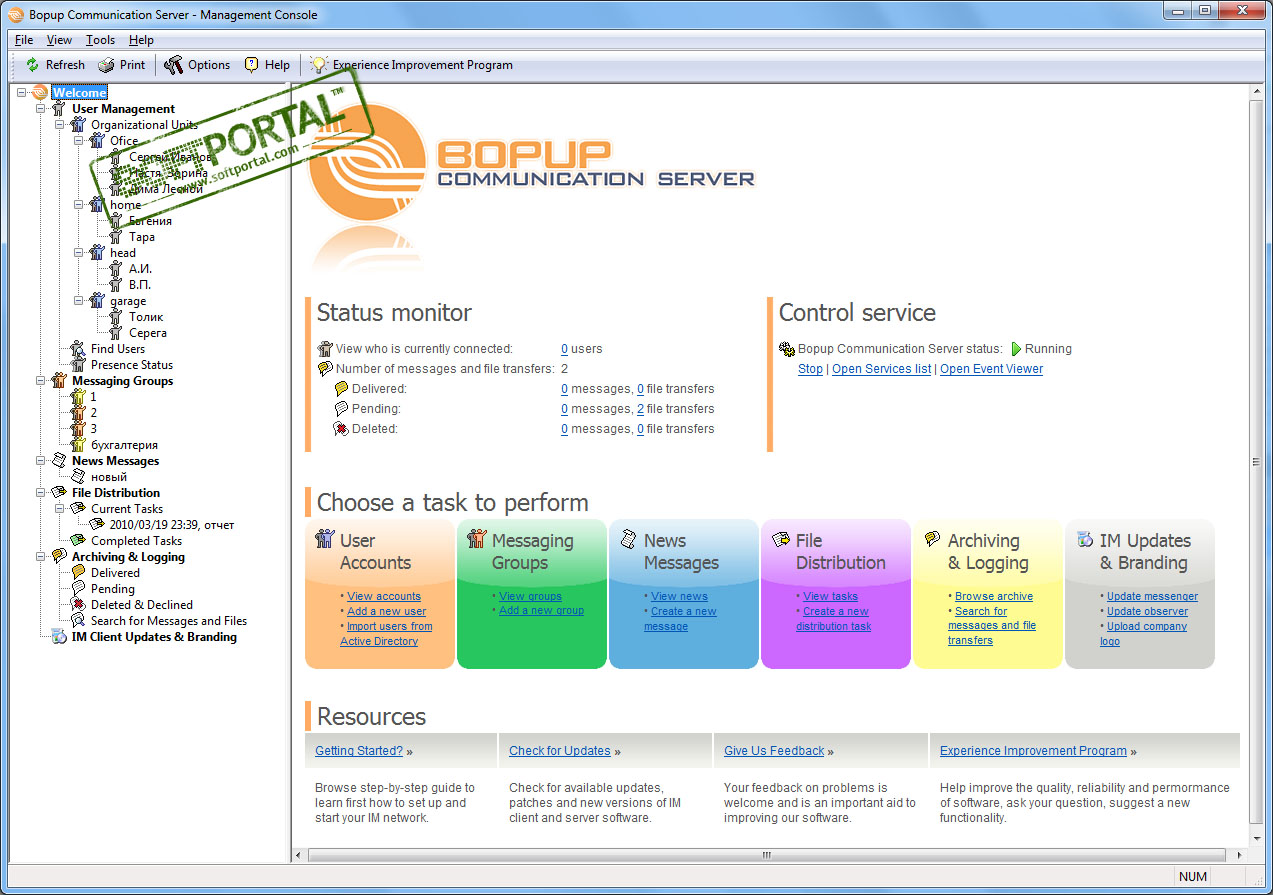Click the horizontal scrollbar thumb in main pane
The width and height of the screenshot is (1273, 895).
[767, 855]
